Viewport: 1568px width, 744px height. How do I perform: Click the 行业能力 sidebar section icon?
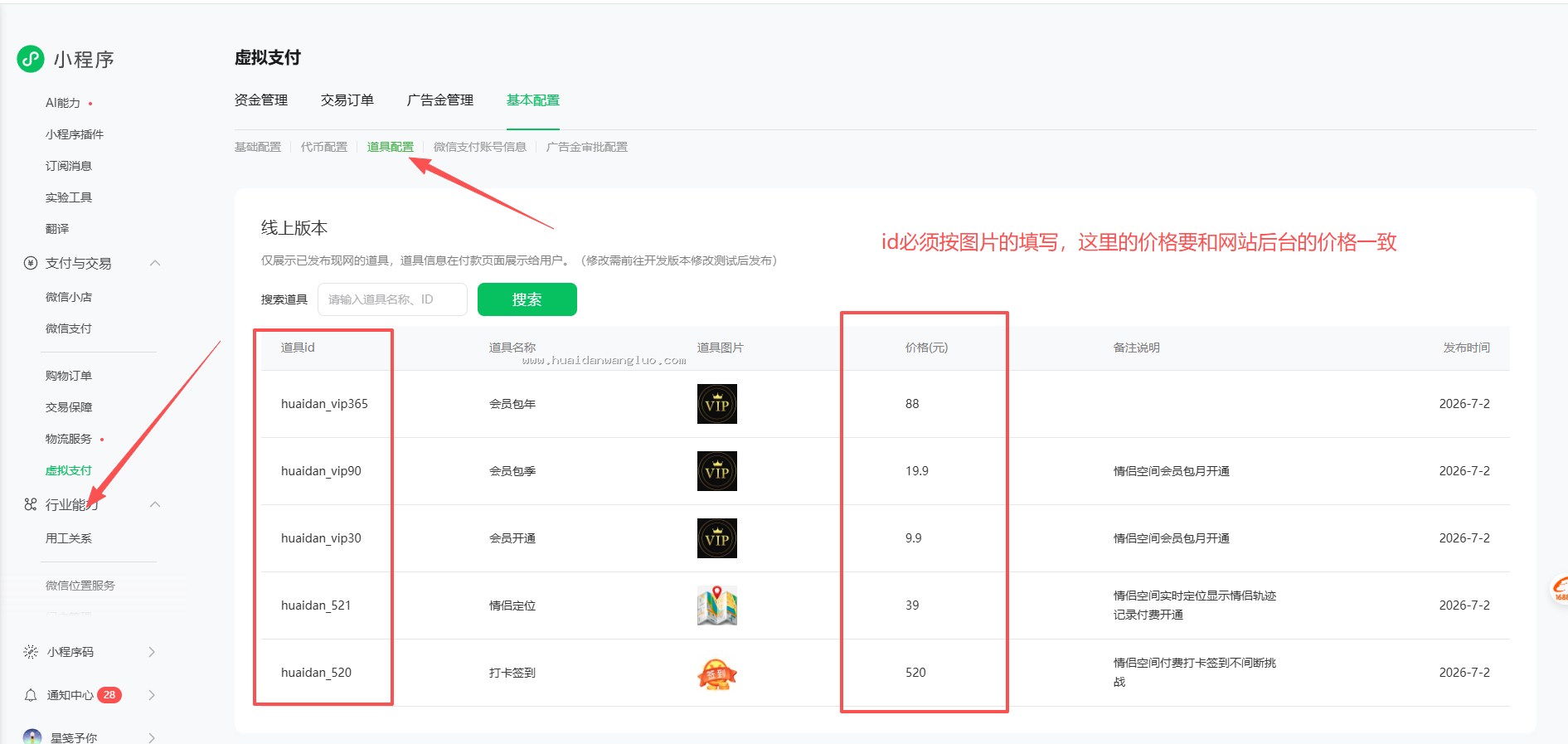pos(31,504)
